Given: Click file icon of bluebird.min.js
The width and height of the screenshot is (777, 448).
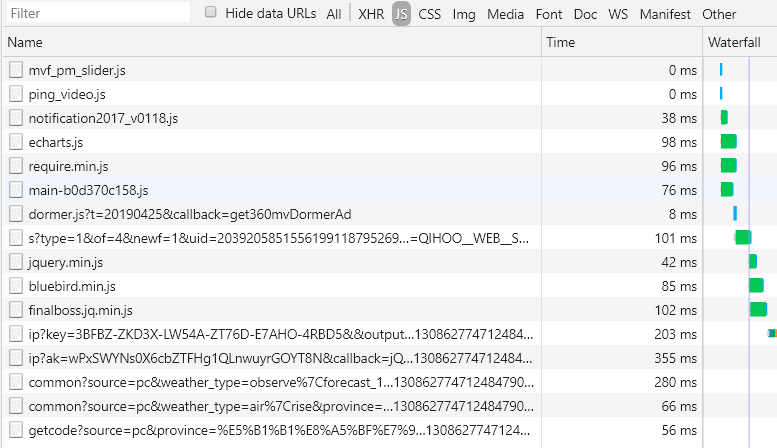Looking at the screenshot, I should point(16,286).
